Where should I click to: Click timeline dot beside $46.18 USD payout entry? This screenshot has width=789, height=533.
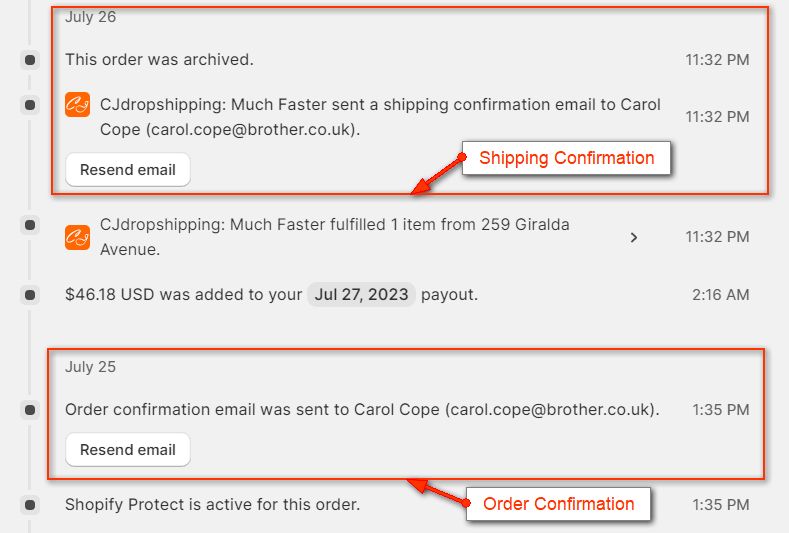pos(30,295)
